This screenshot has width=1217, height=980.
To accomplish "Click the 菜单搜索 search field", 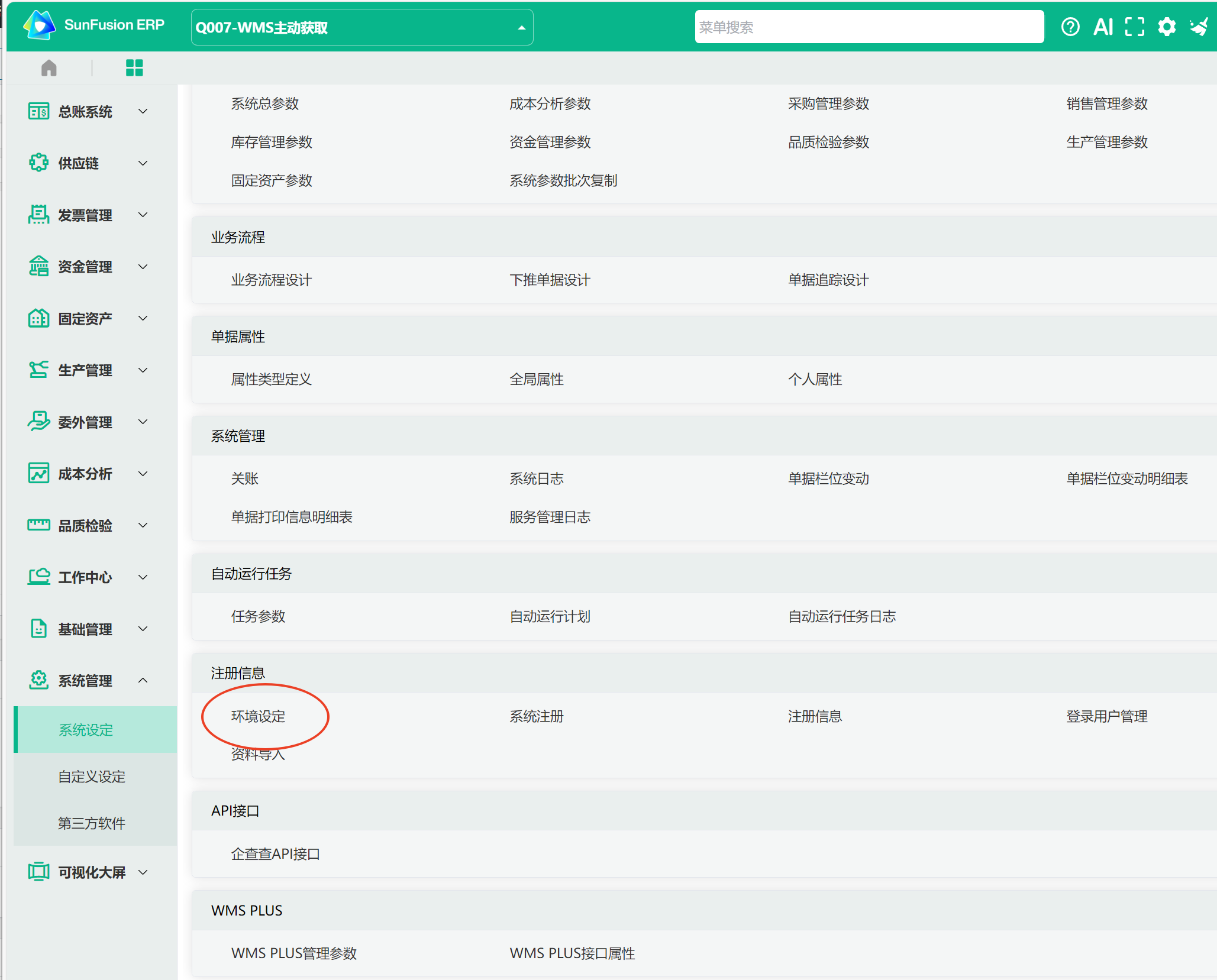I will click(869, 27).
